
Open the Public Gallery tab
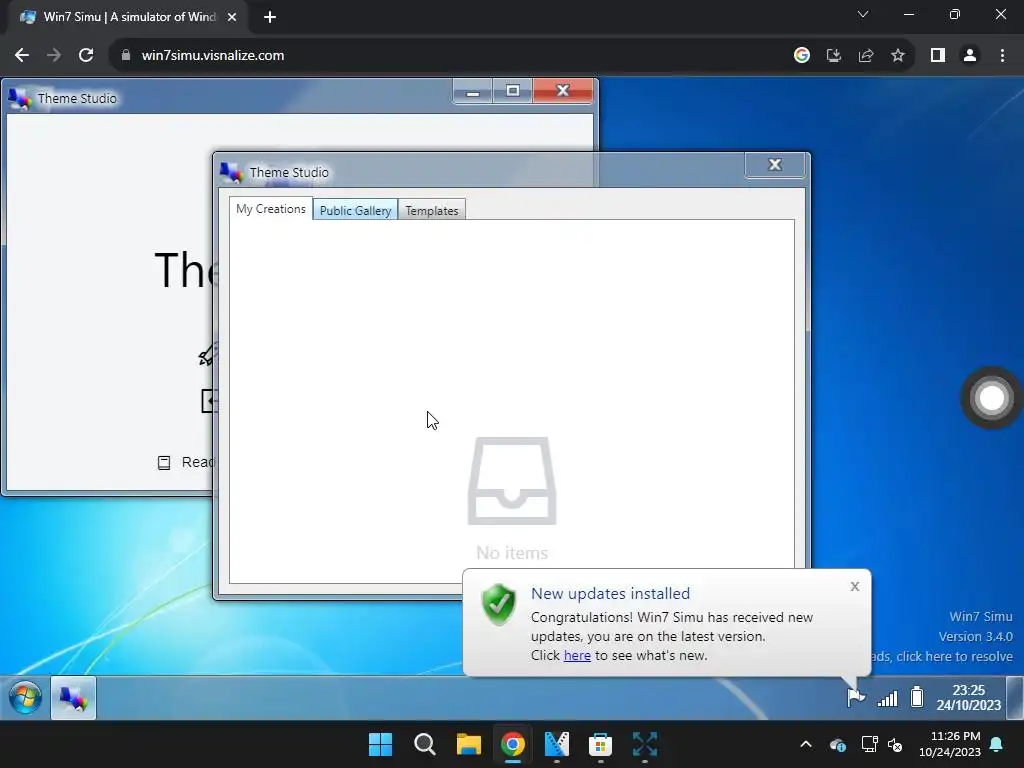coord(355,210)
